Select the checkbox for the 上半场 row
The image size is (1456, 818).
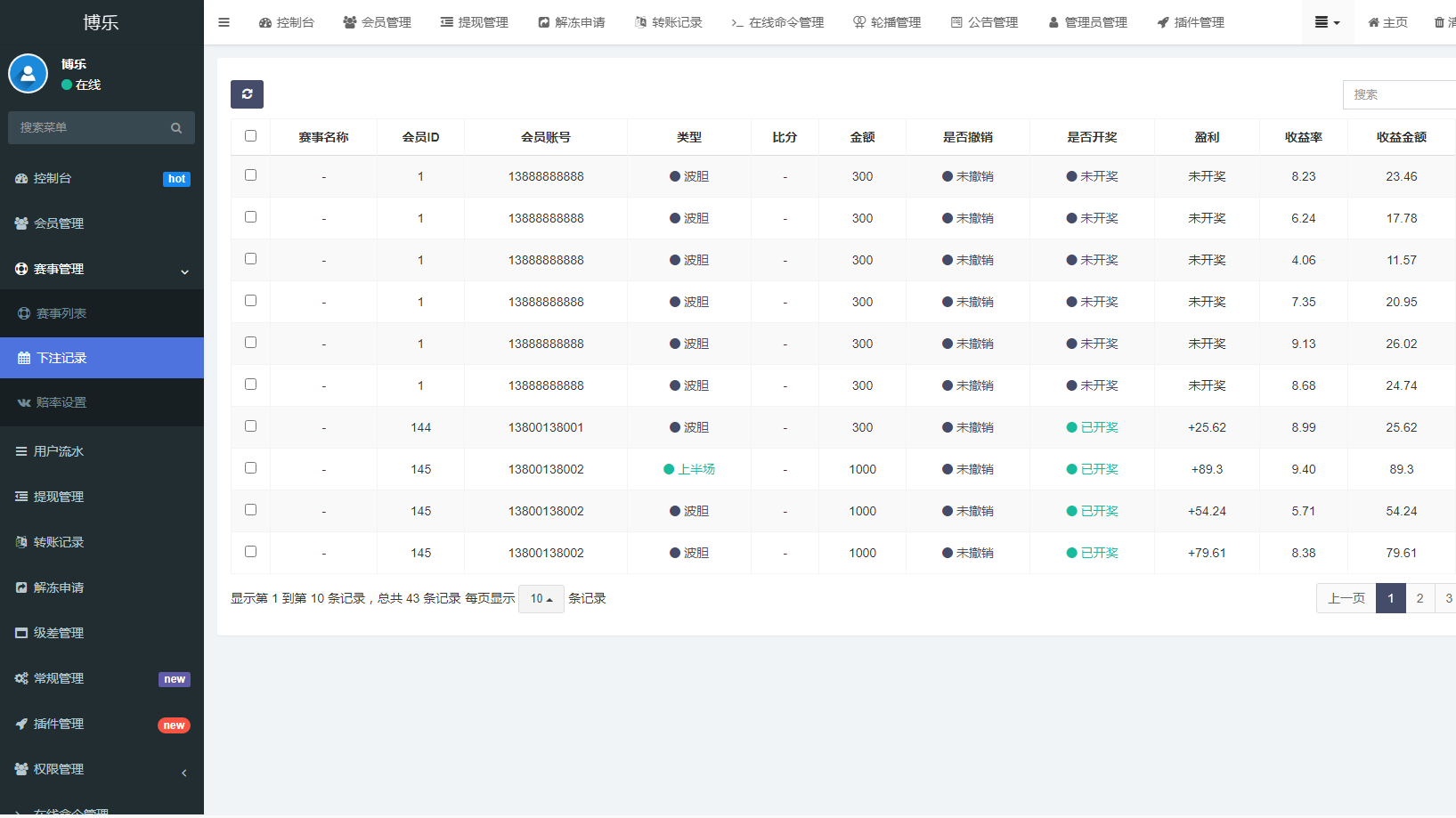[250, 468]
